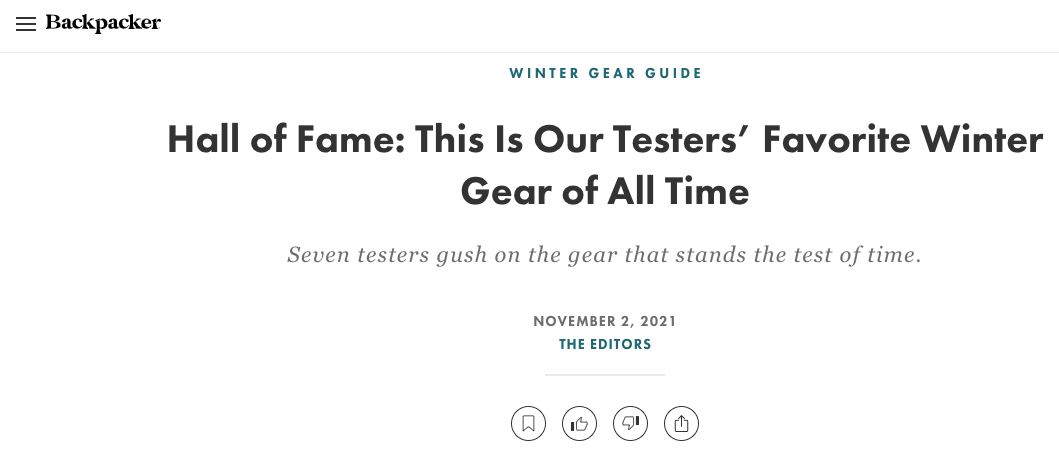Open the Winter Gear Guide category
The image size is (1059, 465).
605,73
